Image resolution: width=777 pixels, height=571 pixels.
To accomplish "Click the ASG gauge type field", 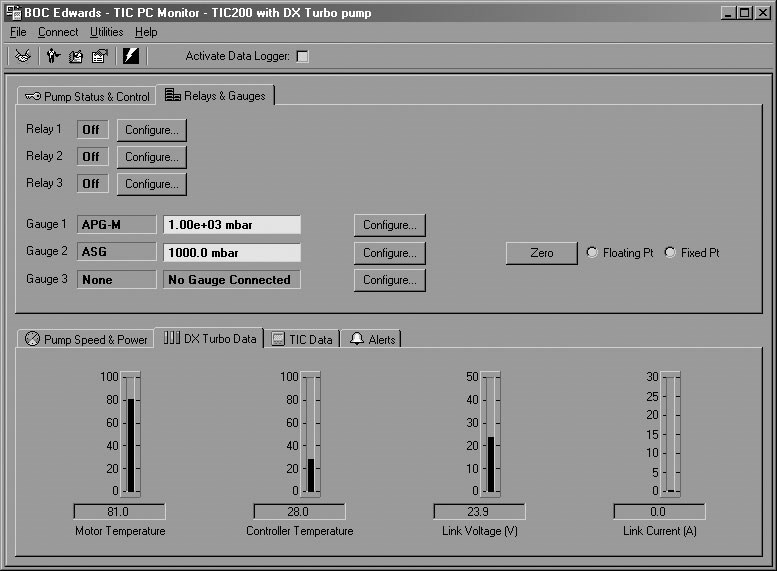I will click(116, 252).
